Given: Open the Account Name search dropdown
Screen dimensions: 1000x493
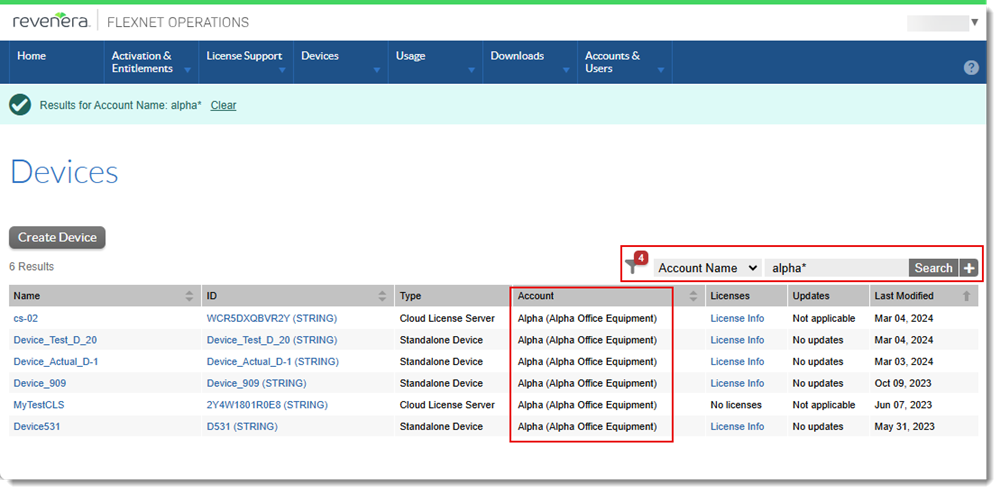Looking at the screenshot, I should point(707,268).
